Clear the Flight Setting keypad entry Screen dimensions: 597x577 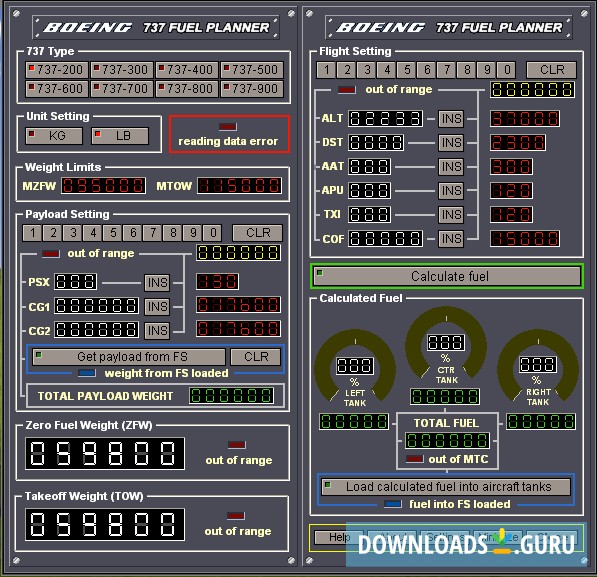[x=552, y=70]
